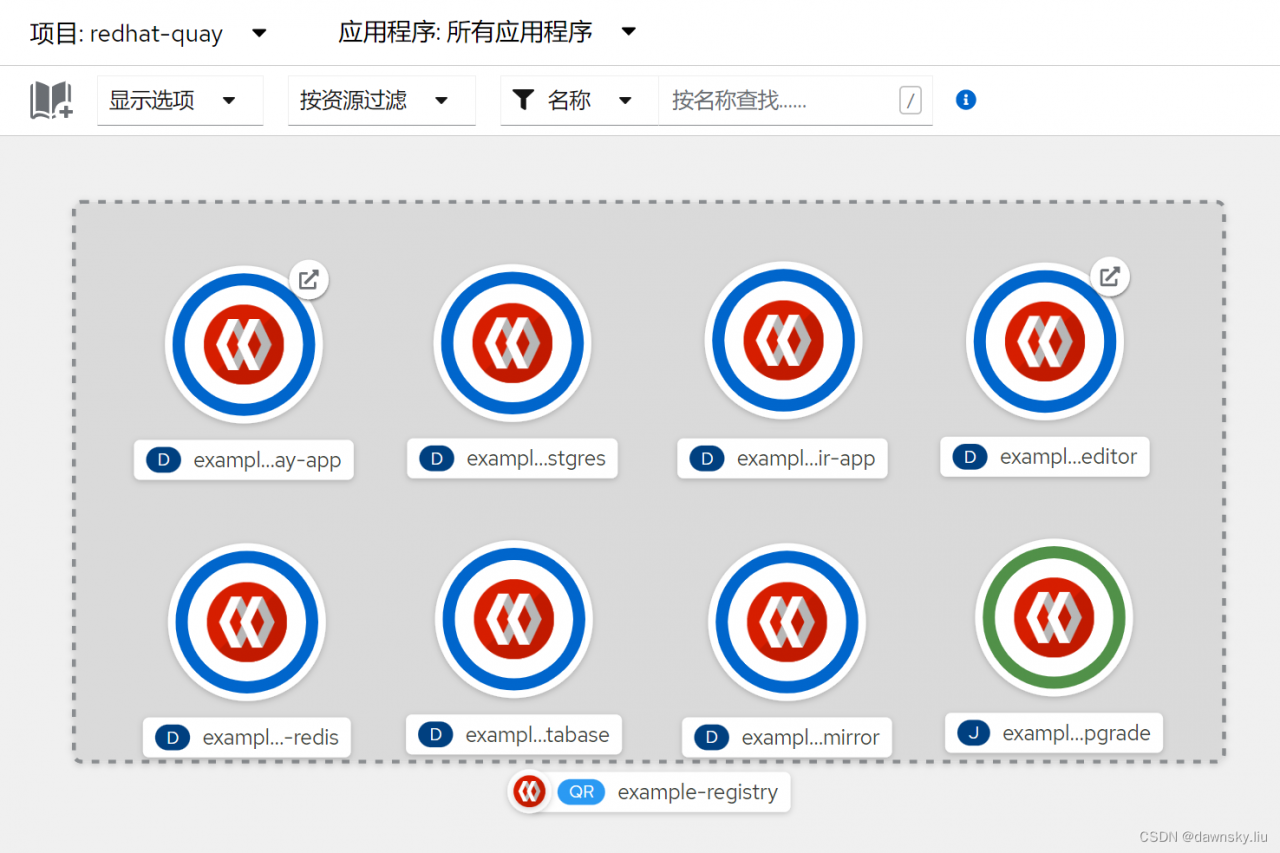Select the exampl...editor deployment node circle

1045,341
